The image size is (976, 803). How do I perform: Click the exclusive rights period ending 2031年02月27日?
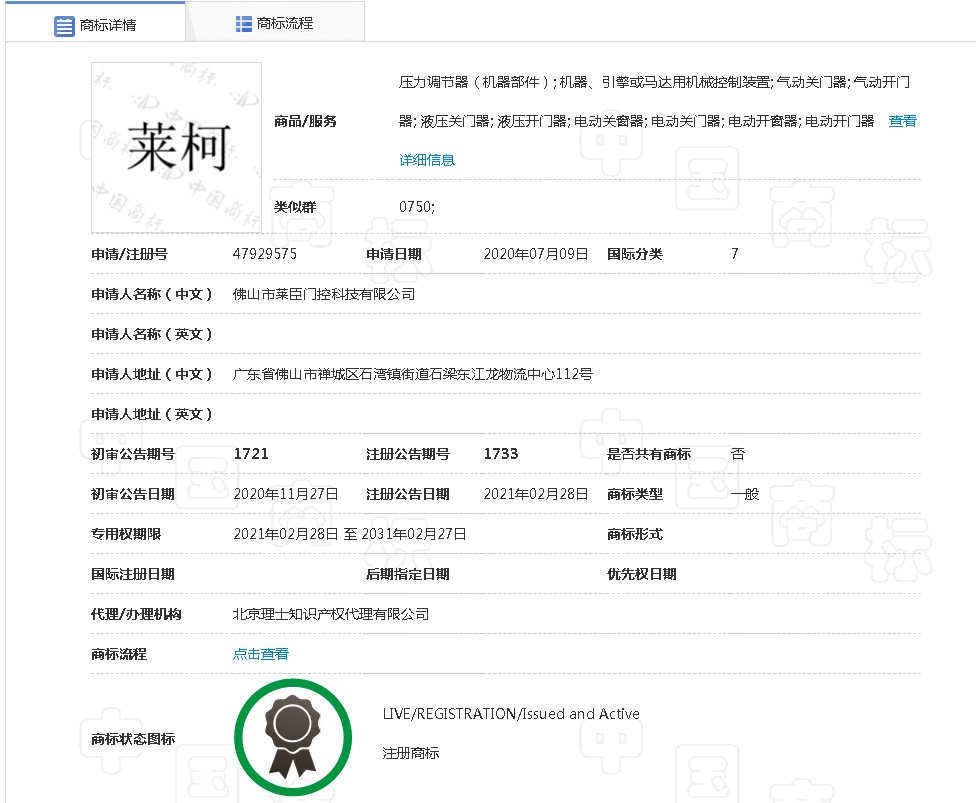point(350,534)
